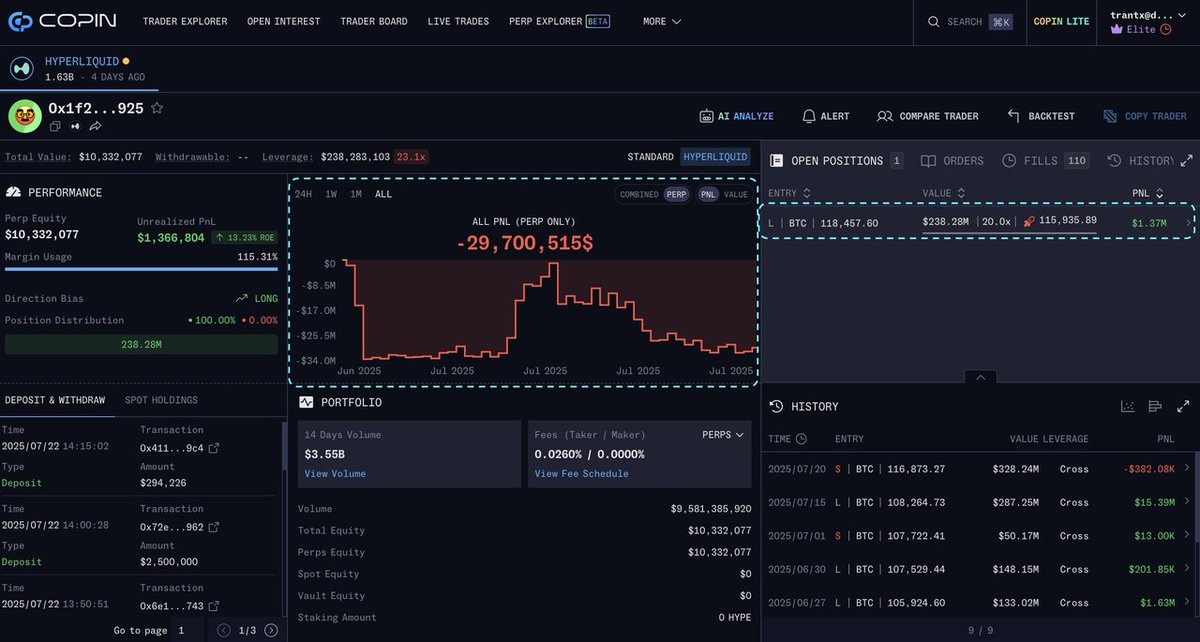Expand the BTC 118,457.60 position chevron
This screenshot has height=642, width=1200.
(1188, 222)
